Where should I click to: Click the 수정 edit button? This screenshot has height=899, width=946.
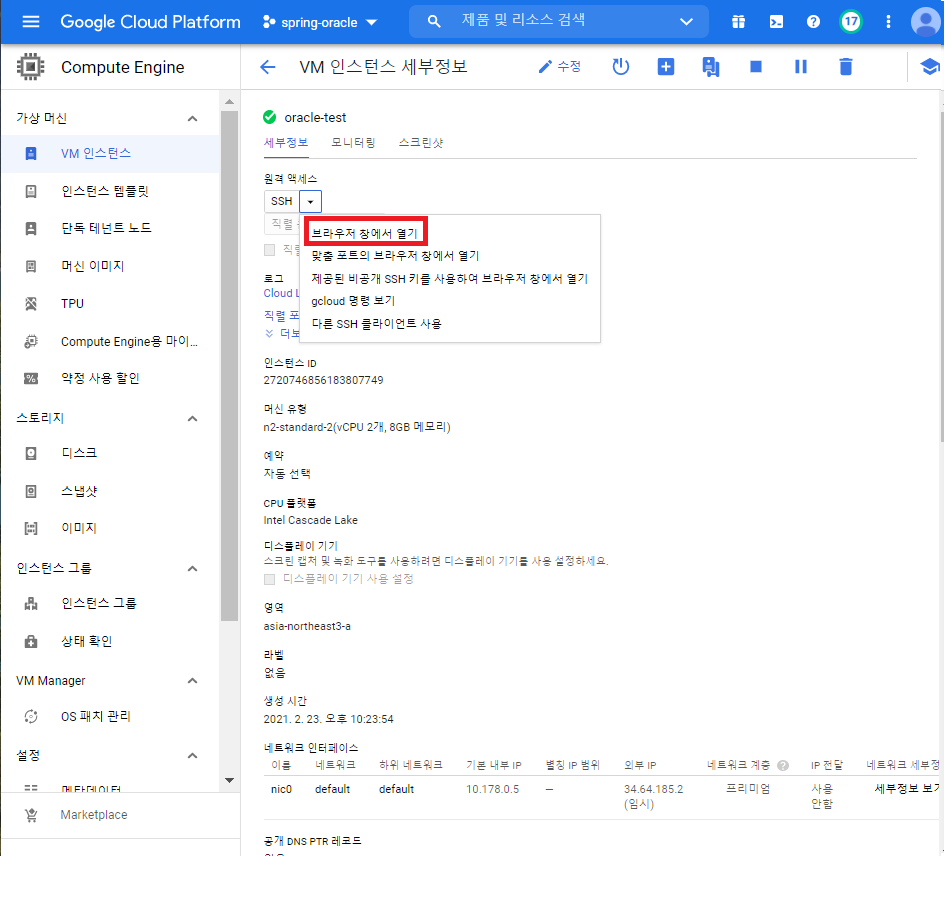click(559, 66)
